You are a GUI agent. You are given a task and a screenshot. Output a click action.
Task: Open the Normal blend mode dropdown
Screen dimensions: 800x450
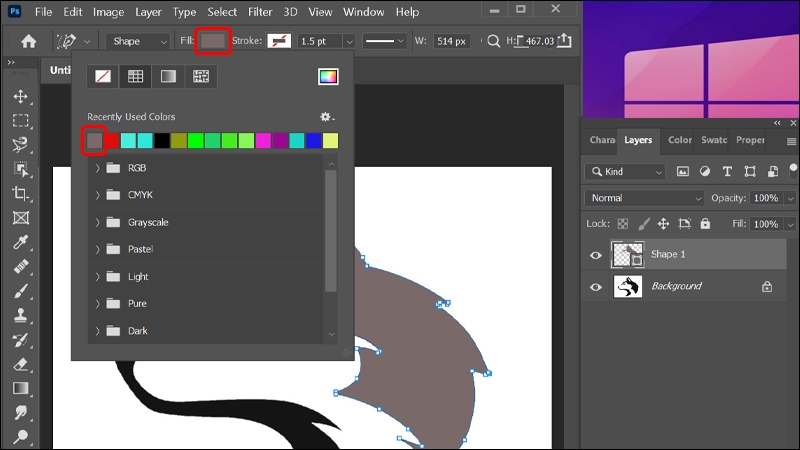tap(645, 198)
